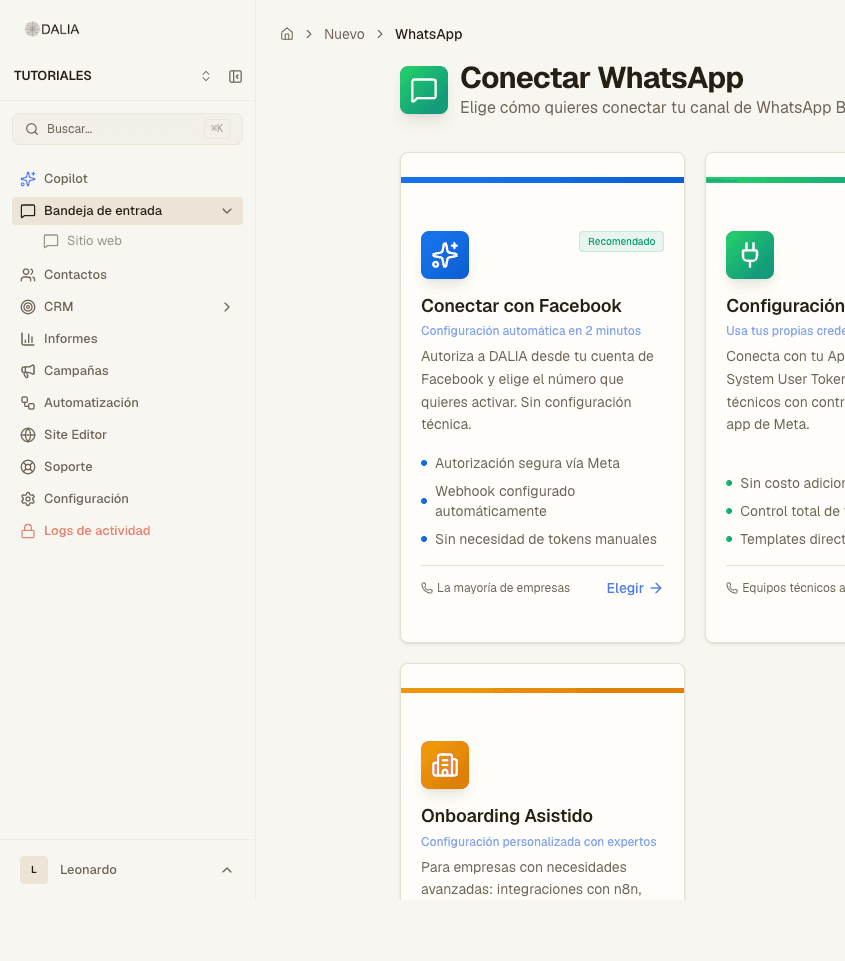Select Bandeja de entrada

(x=127, y=211)
